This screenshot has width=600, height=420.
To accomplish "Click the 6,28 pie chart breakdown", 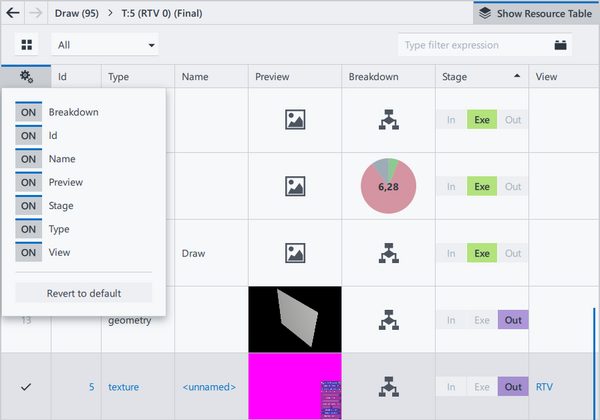I will 388,186.
